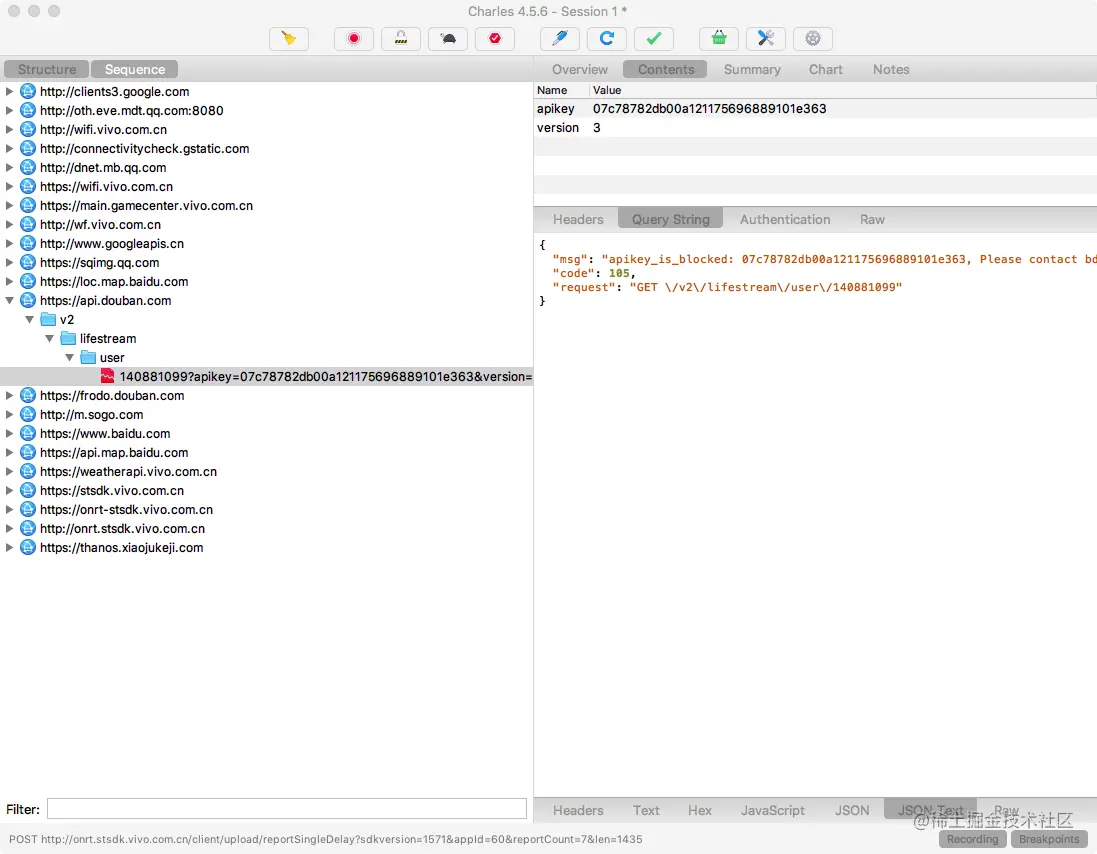This screenshot has width=1097, height=854.
Task: Click the user folder icon
Action: tap(87, 357)
